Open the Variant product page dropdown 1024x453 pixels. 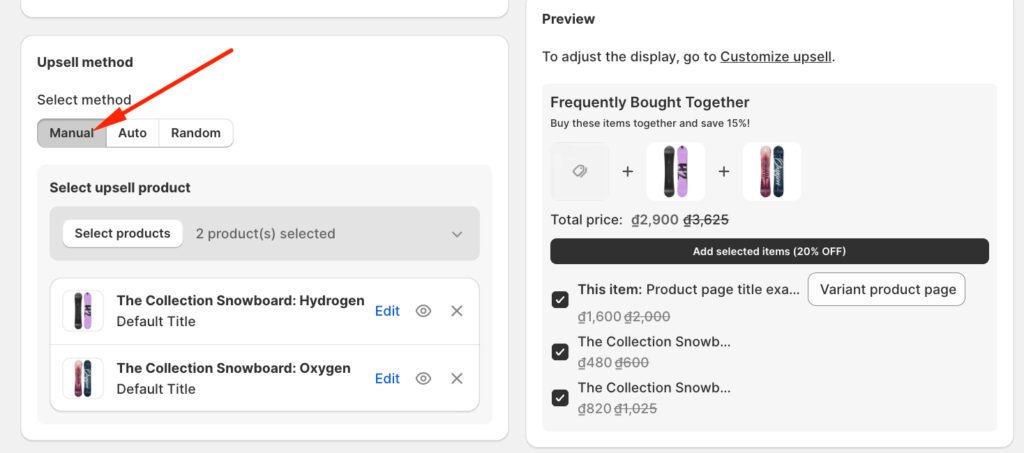(887, 289)
